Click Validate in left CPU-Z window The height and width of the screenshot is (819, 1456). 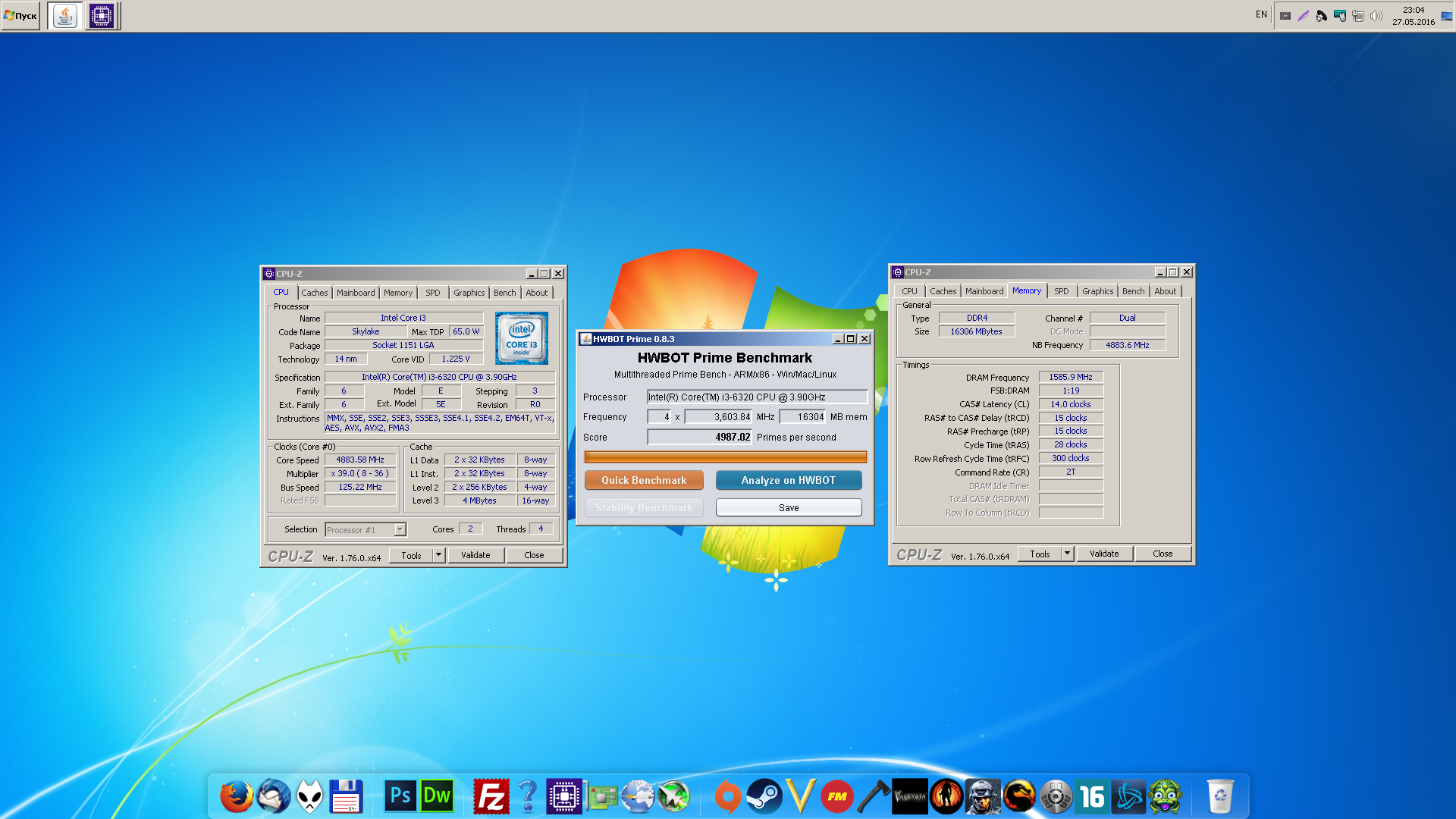(475, 555)
